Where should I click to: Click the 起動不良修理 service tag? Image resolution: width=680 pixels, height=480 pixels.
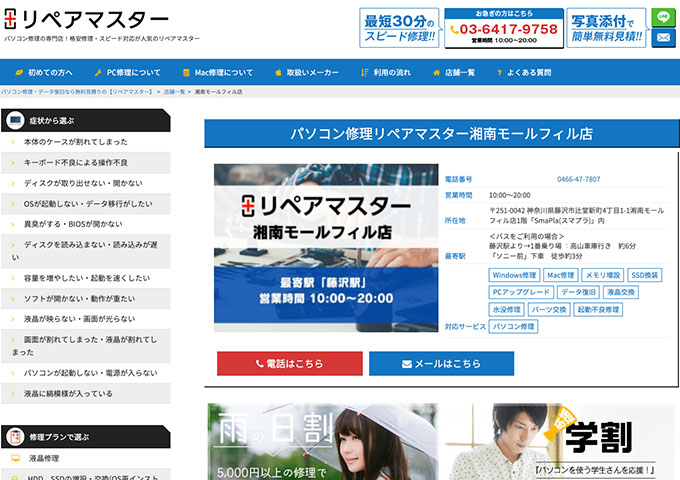point(598,310)
